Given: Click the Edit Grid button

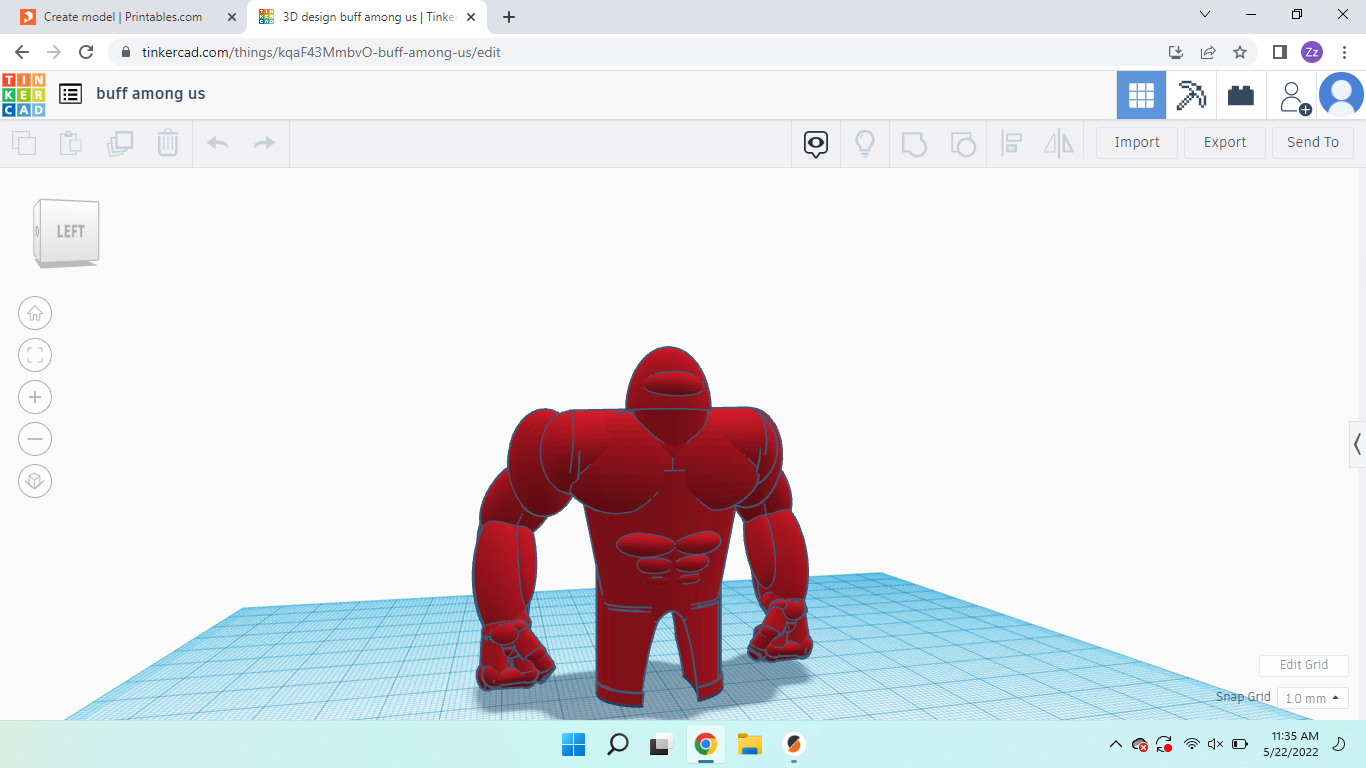Looking at the screenshot, I should coord(1303,665).
